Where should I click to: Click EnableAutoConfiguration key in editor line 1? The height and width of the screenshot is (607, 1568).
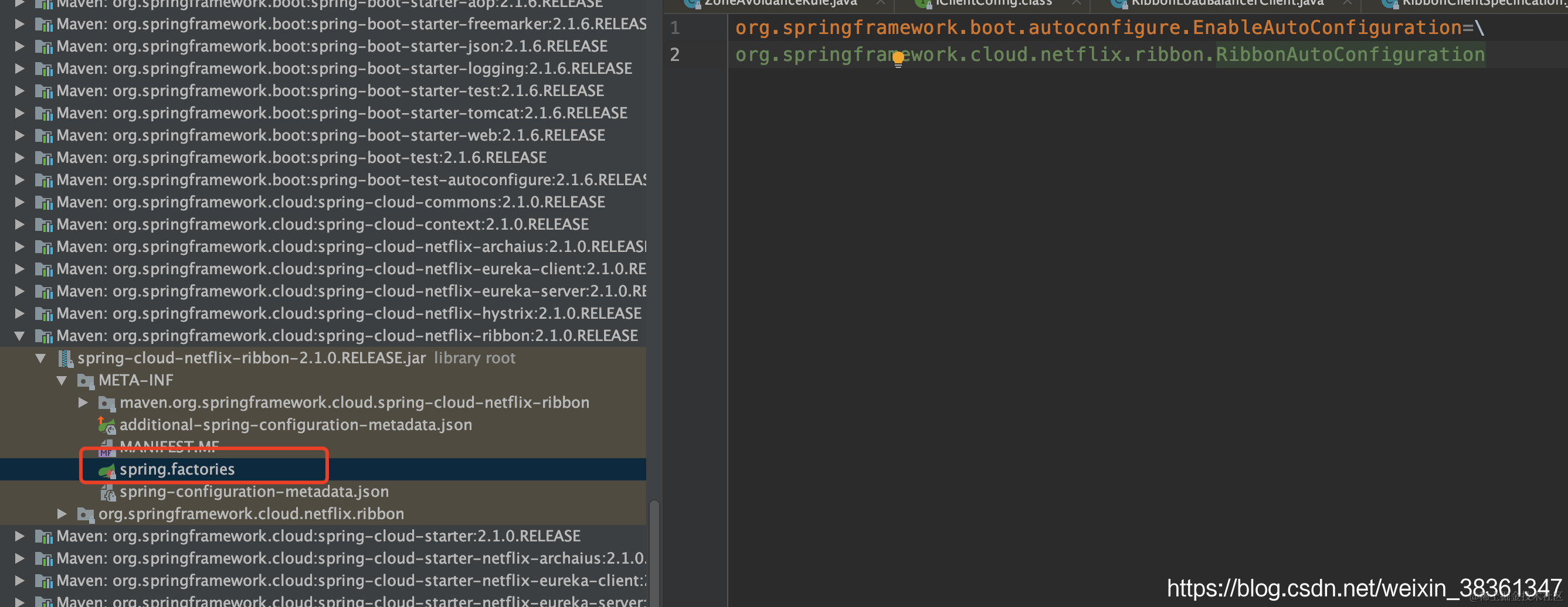coord(1327,28)
